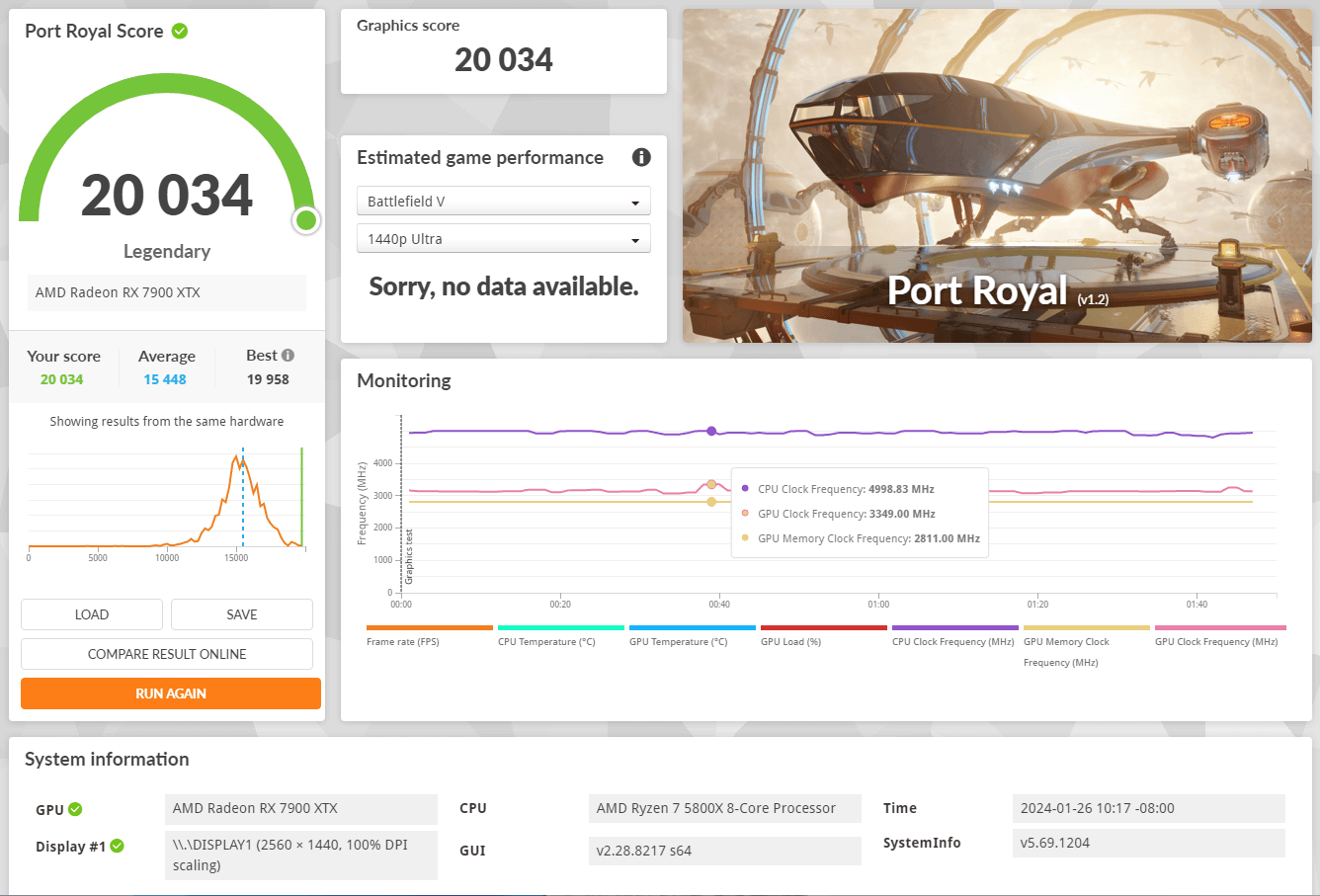Click the Monitoring section heading
The height and width of the screenshot is (896, 1320).
click(404, 380)
